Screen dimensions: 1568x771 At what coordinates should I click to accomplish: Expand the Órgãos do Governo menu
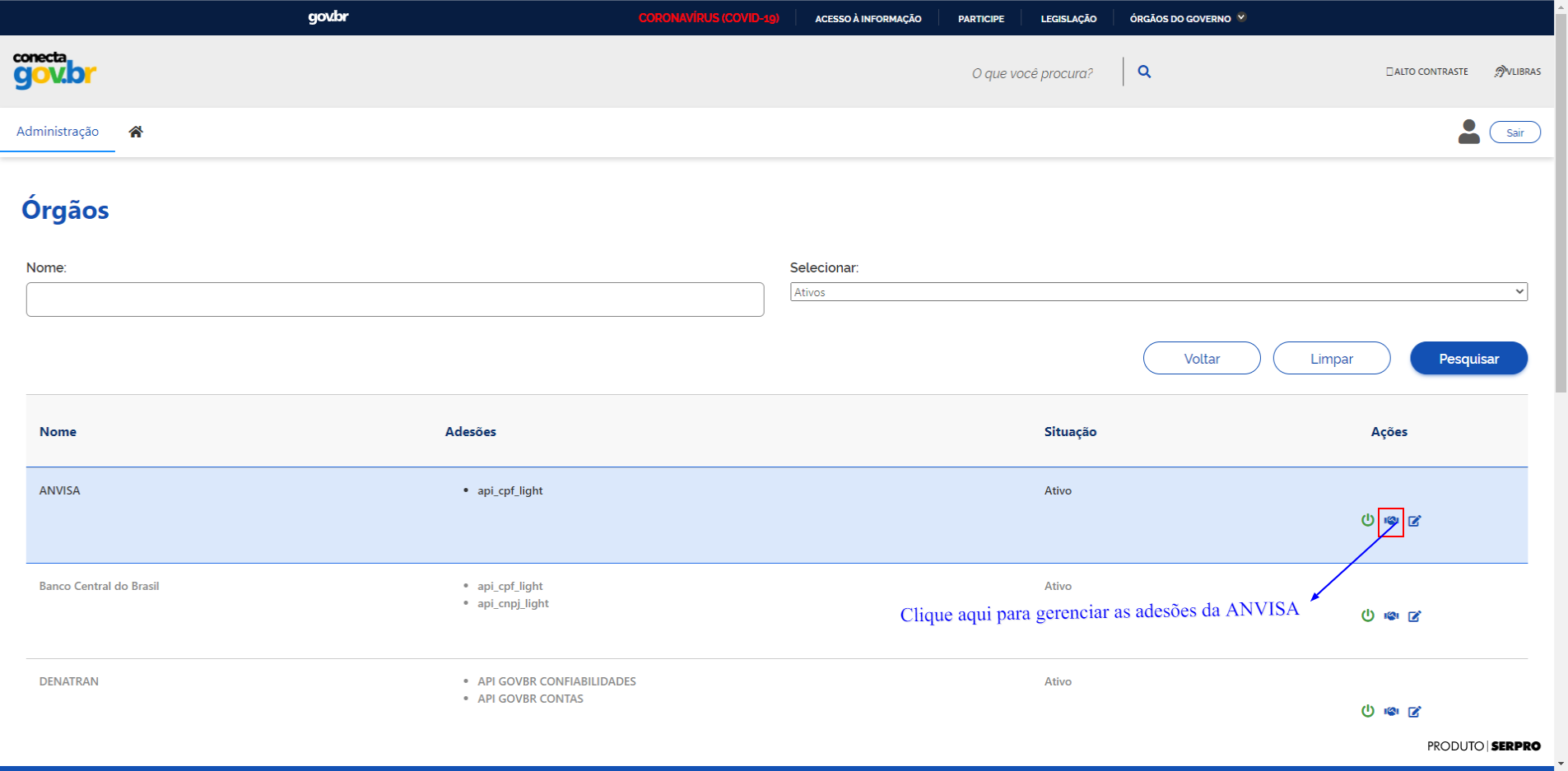1187,18
